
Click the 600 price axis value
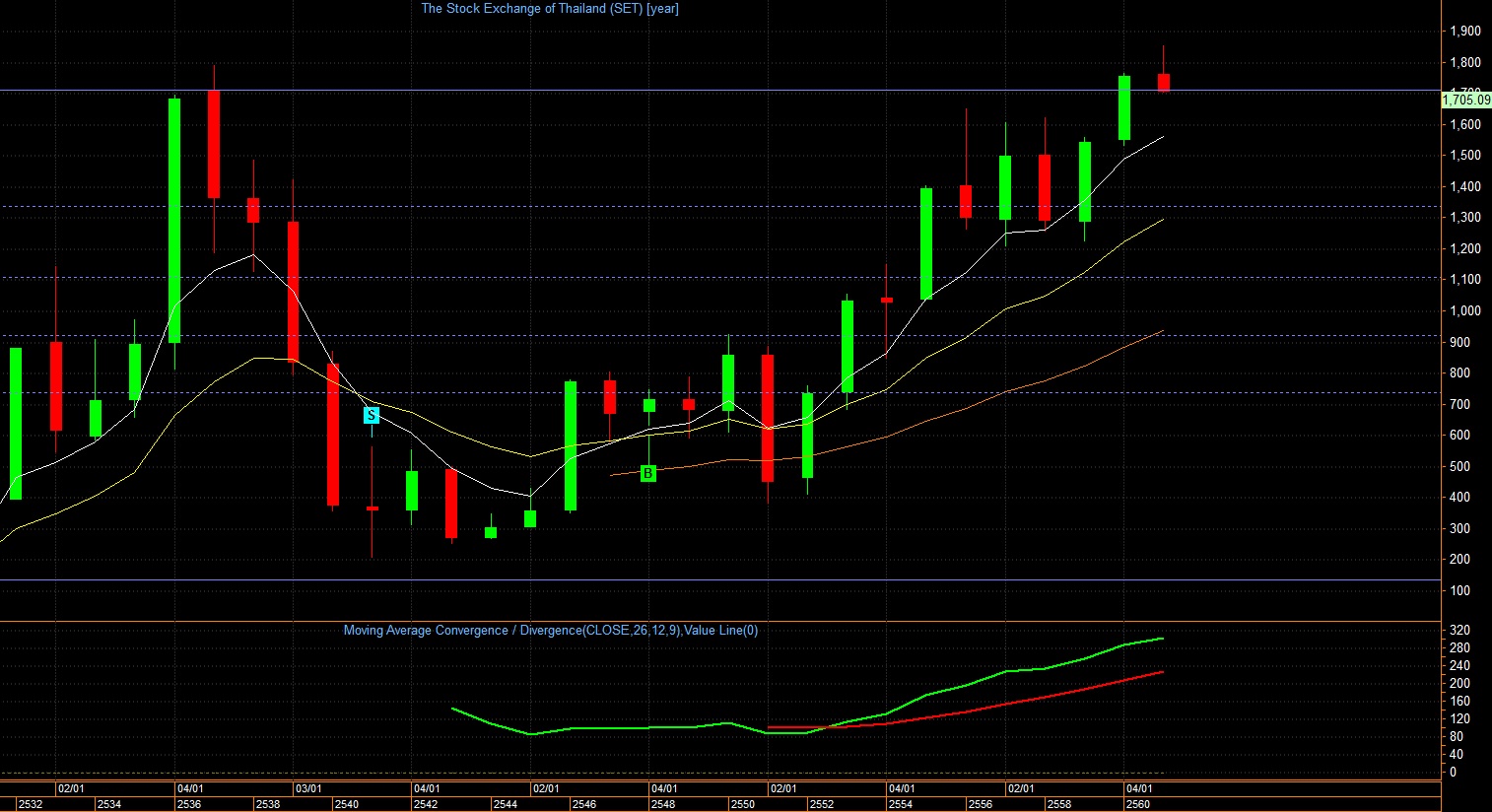(1460, 436)
